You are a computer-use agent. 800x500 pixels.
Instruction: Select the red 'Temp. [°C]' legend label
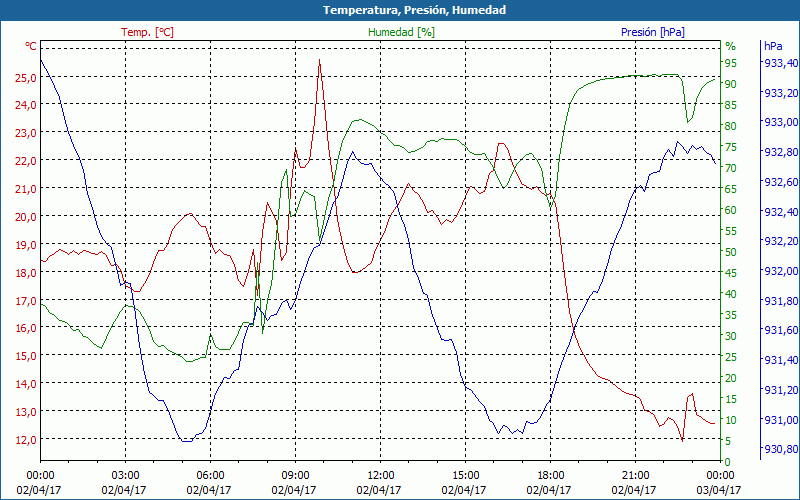point(147,32)
